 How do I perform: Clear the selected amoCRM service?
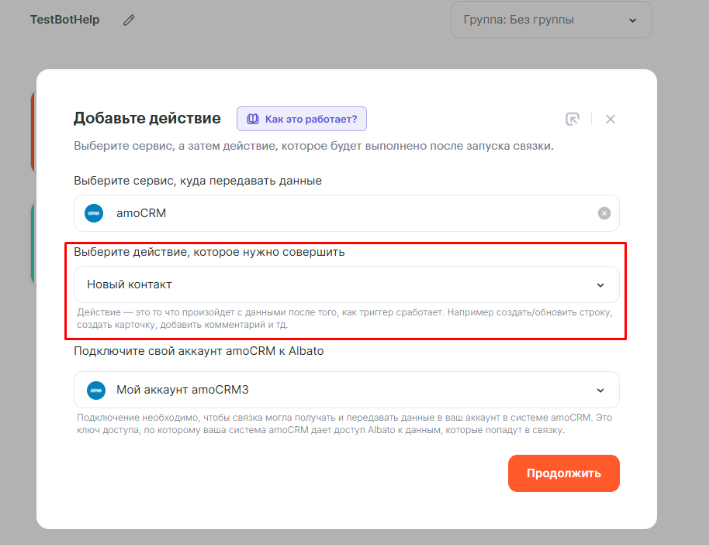[x=604, y=213]
